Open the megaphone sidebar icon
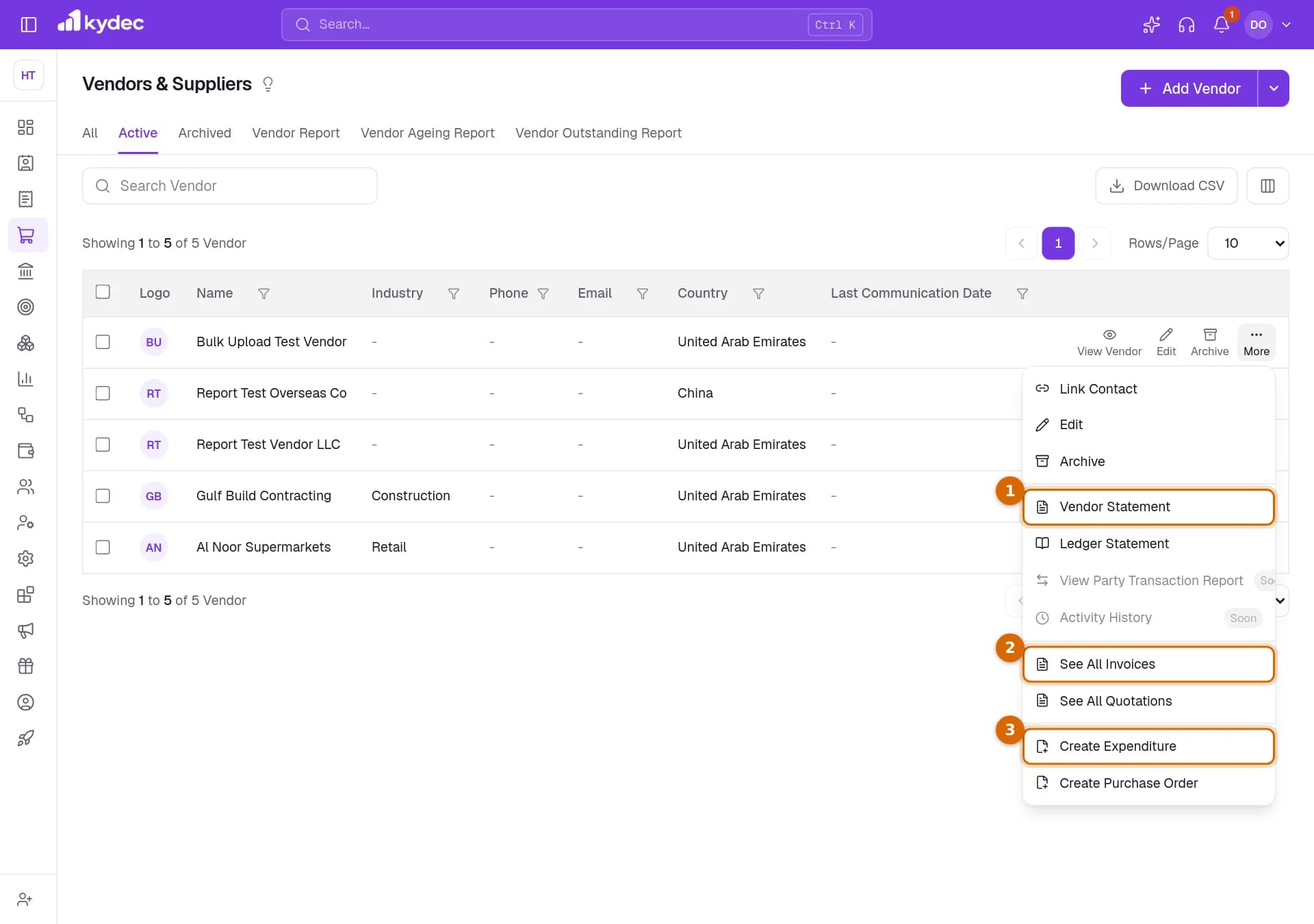The width and height of the screenshot is (1314, 924). click(26, 630)
